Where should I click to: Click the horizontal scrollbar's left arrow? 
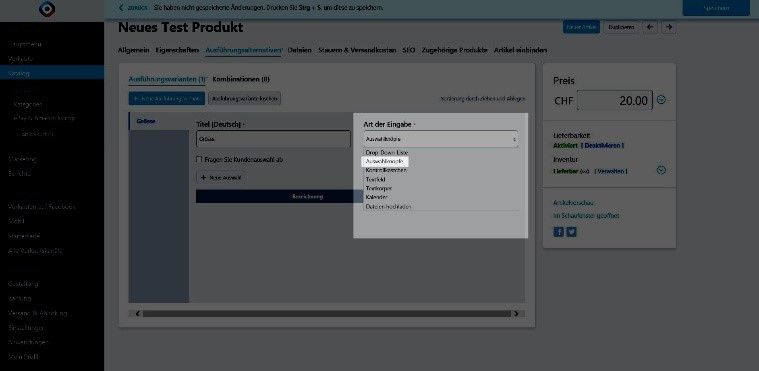point(137,314)
